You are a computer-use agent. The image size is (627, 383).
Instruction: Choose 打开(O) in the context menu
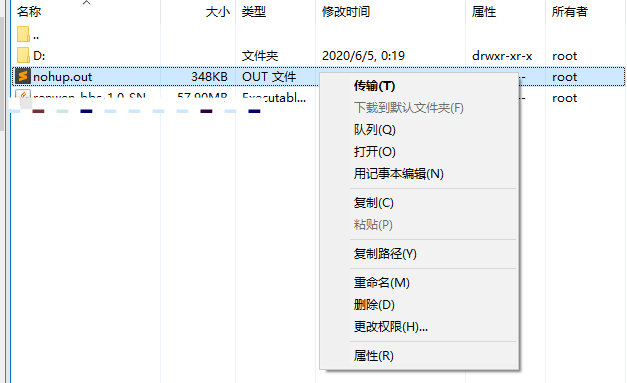pyautogui.click(x=375, y=152)
